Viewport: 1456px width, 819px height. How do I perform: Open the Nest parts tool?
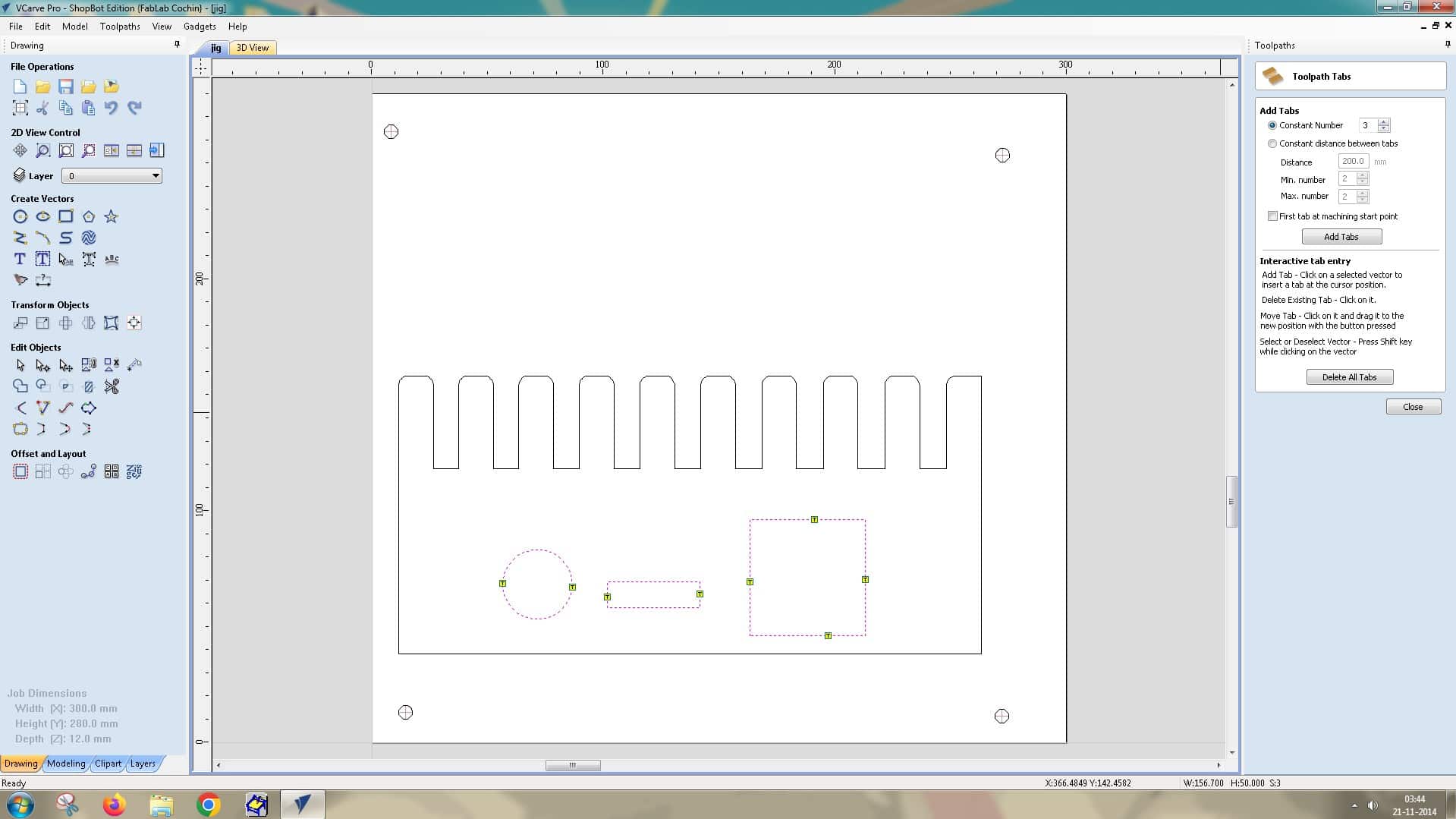point(134,471)
